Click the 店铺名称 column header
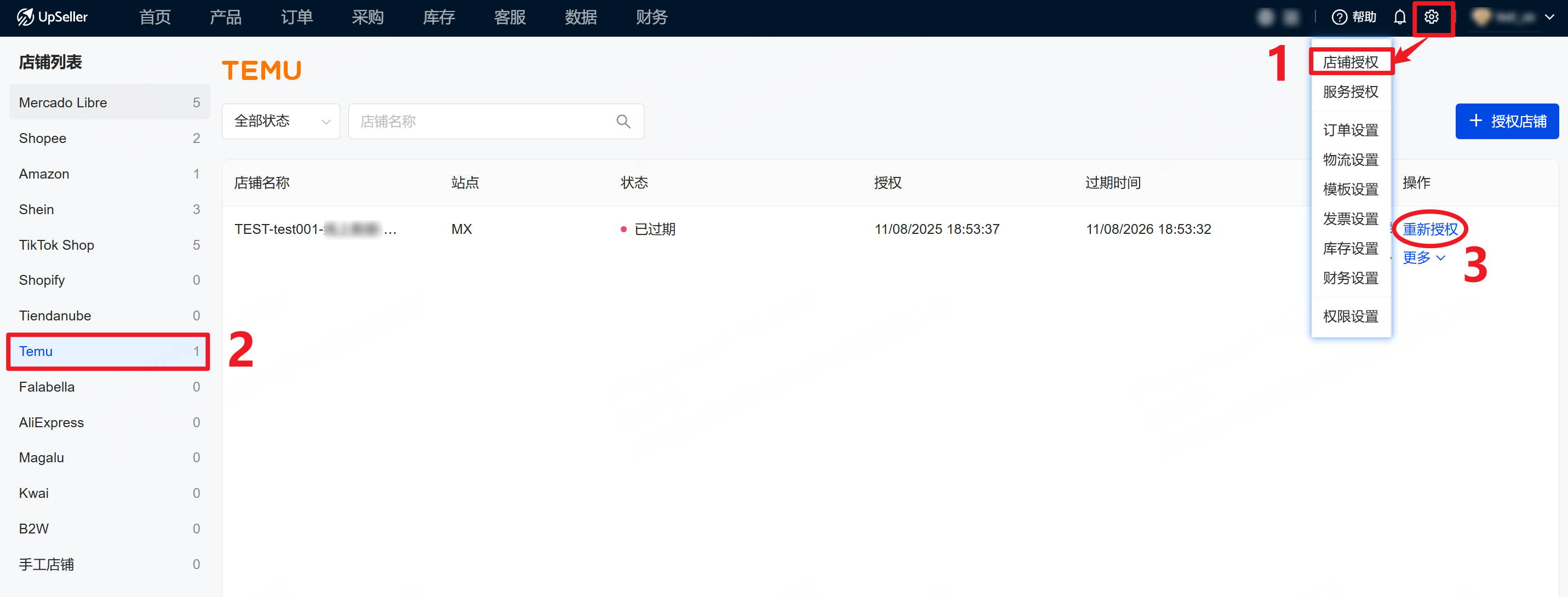The image size is (1568, 597). pos(262,182)
